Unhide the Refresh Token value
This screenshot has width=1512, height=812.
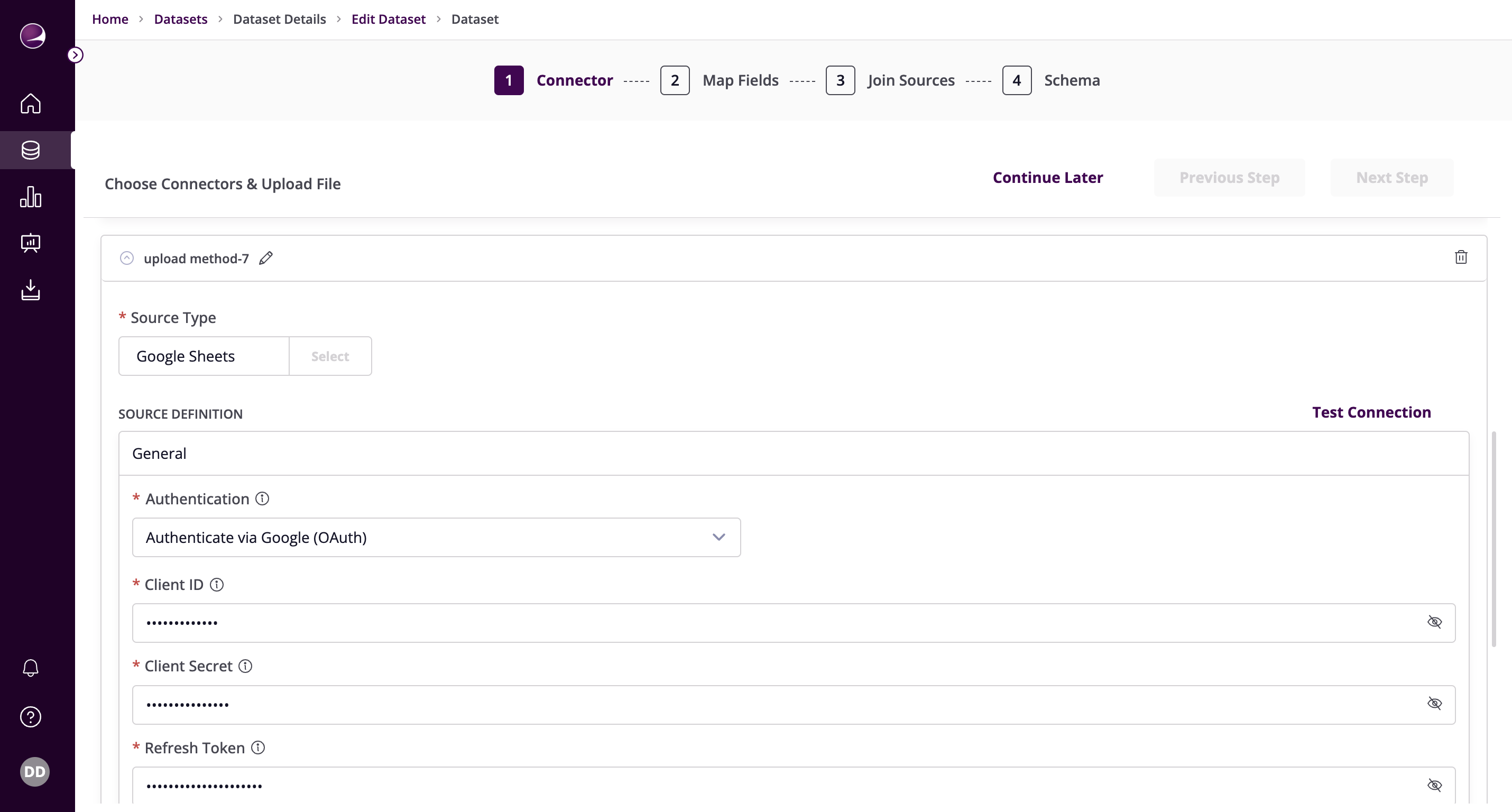1434,785
